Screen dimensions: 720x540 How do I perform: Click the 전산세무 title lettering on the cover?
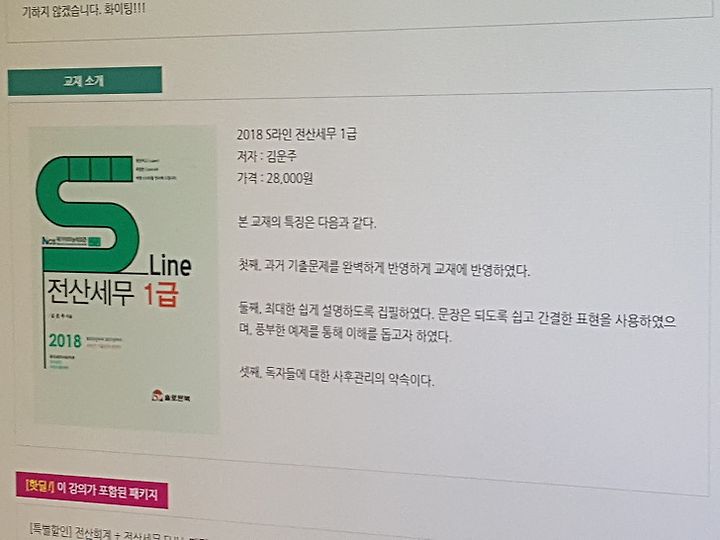coord(90,291)
